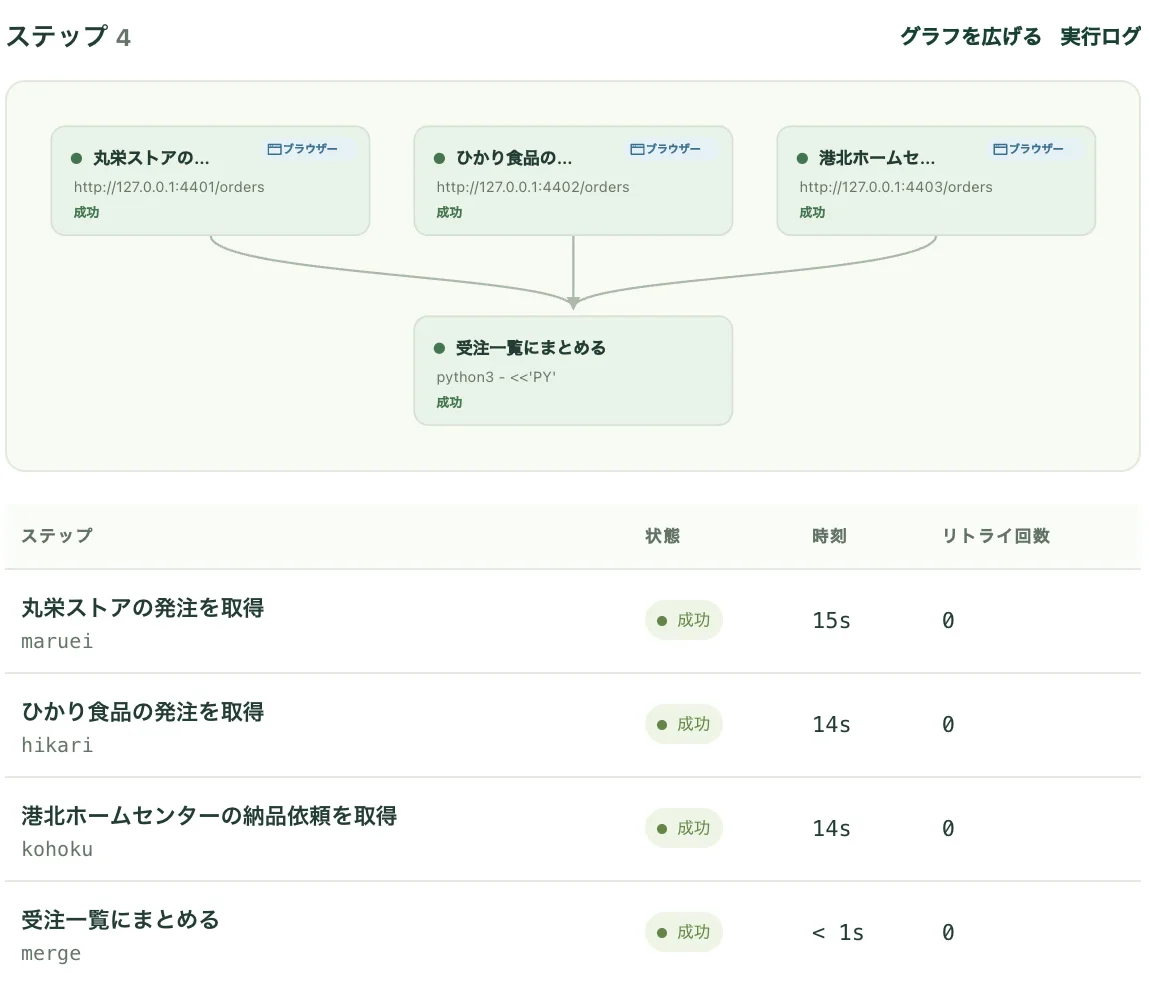Click retry count 0 in merge row
Image resolution: width=1150 pixels, height=1000 pixels.
click(x=948, y=933)
